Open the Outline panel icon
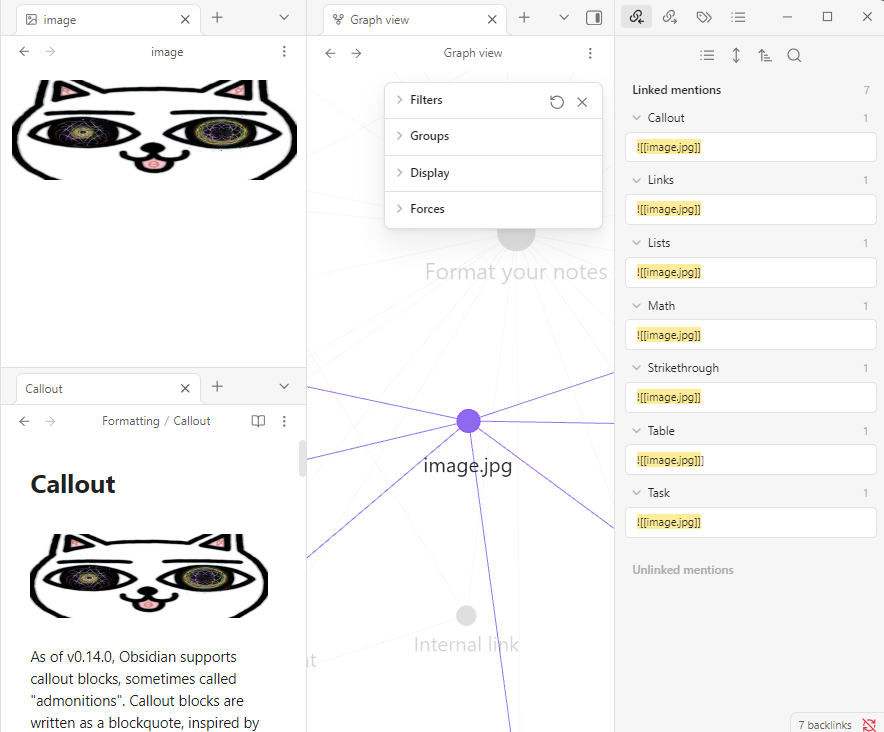Screen dimensions: 884x732 coord(738,17)
